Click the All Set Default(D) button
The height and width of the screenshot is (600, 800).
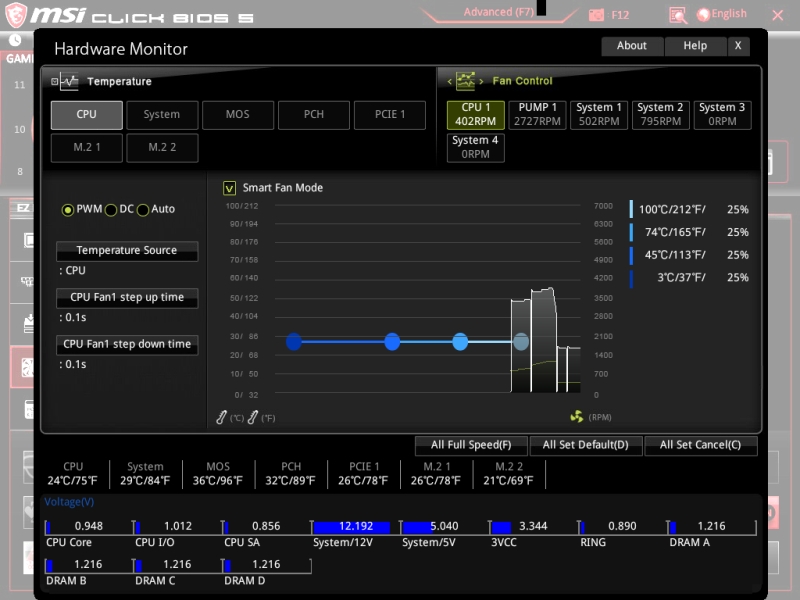tap(586, 445)
